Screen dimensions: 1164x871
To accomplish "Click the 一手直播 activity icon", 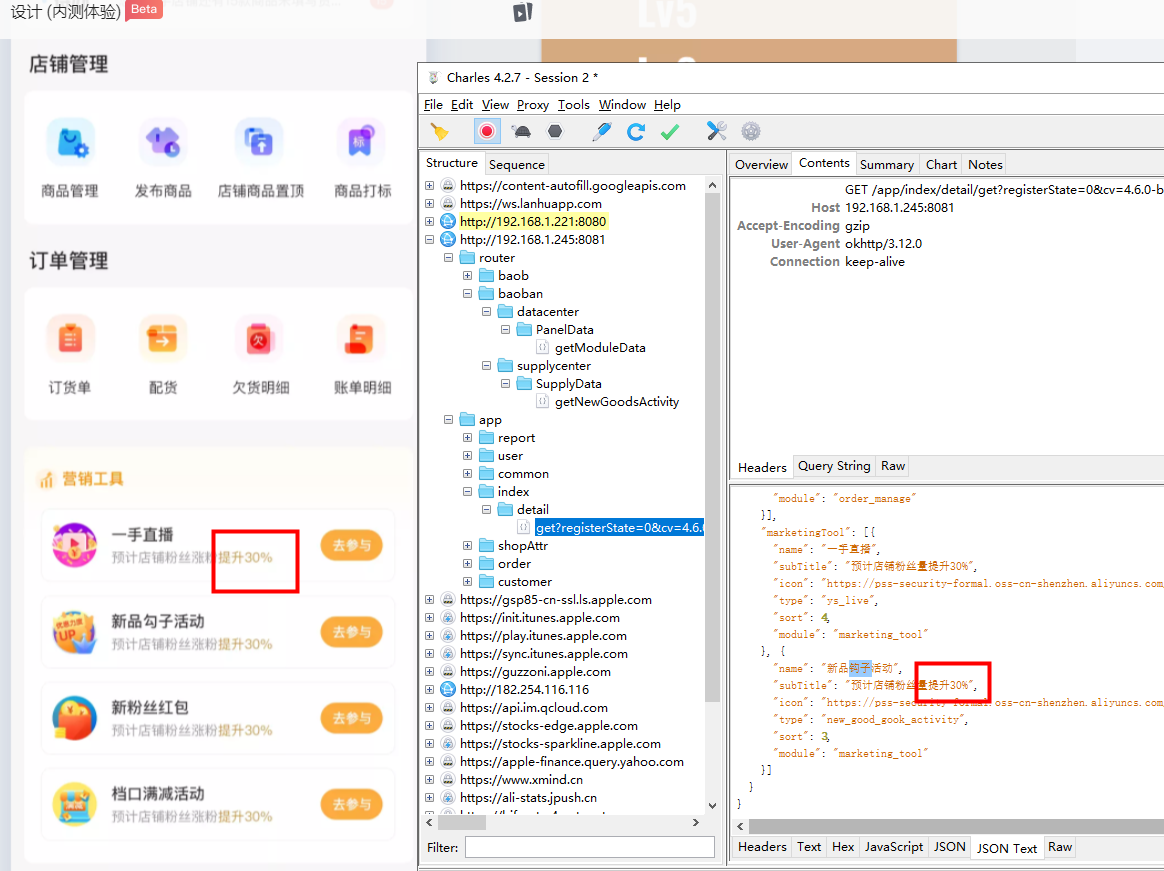I will [74, 545].
